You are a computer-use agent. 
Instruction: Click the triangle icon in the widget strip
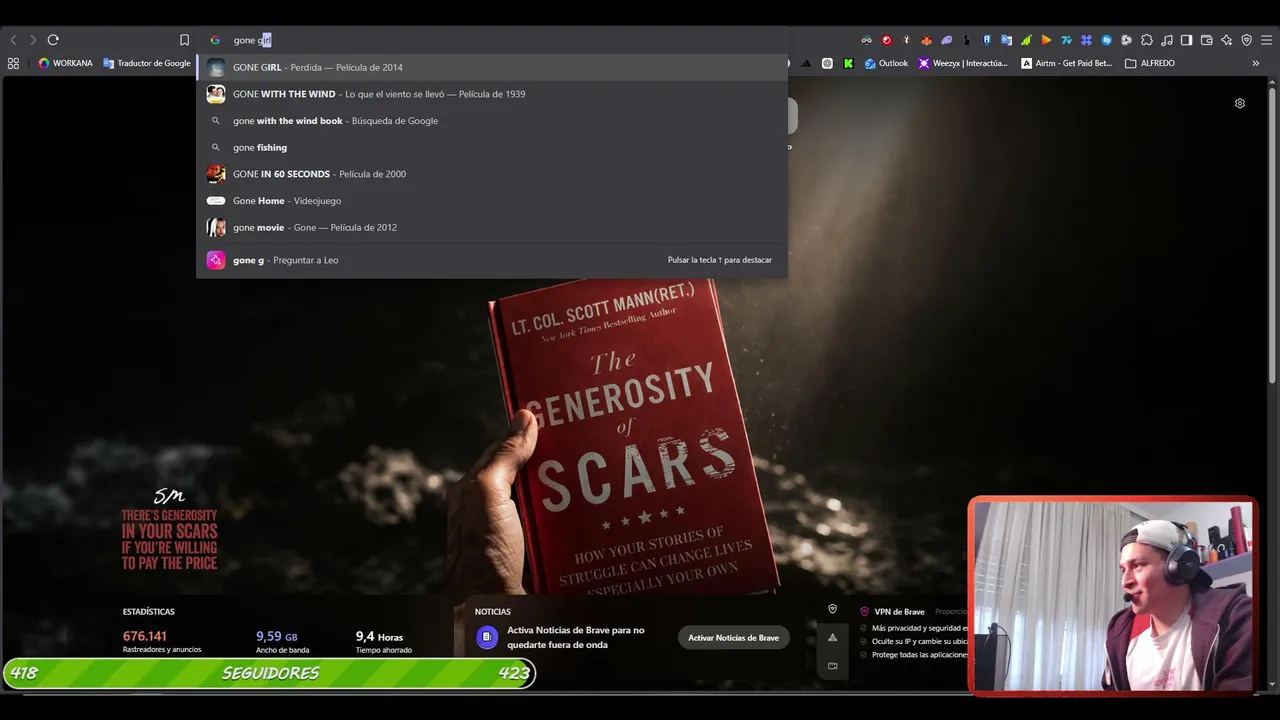832,638
